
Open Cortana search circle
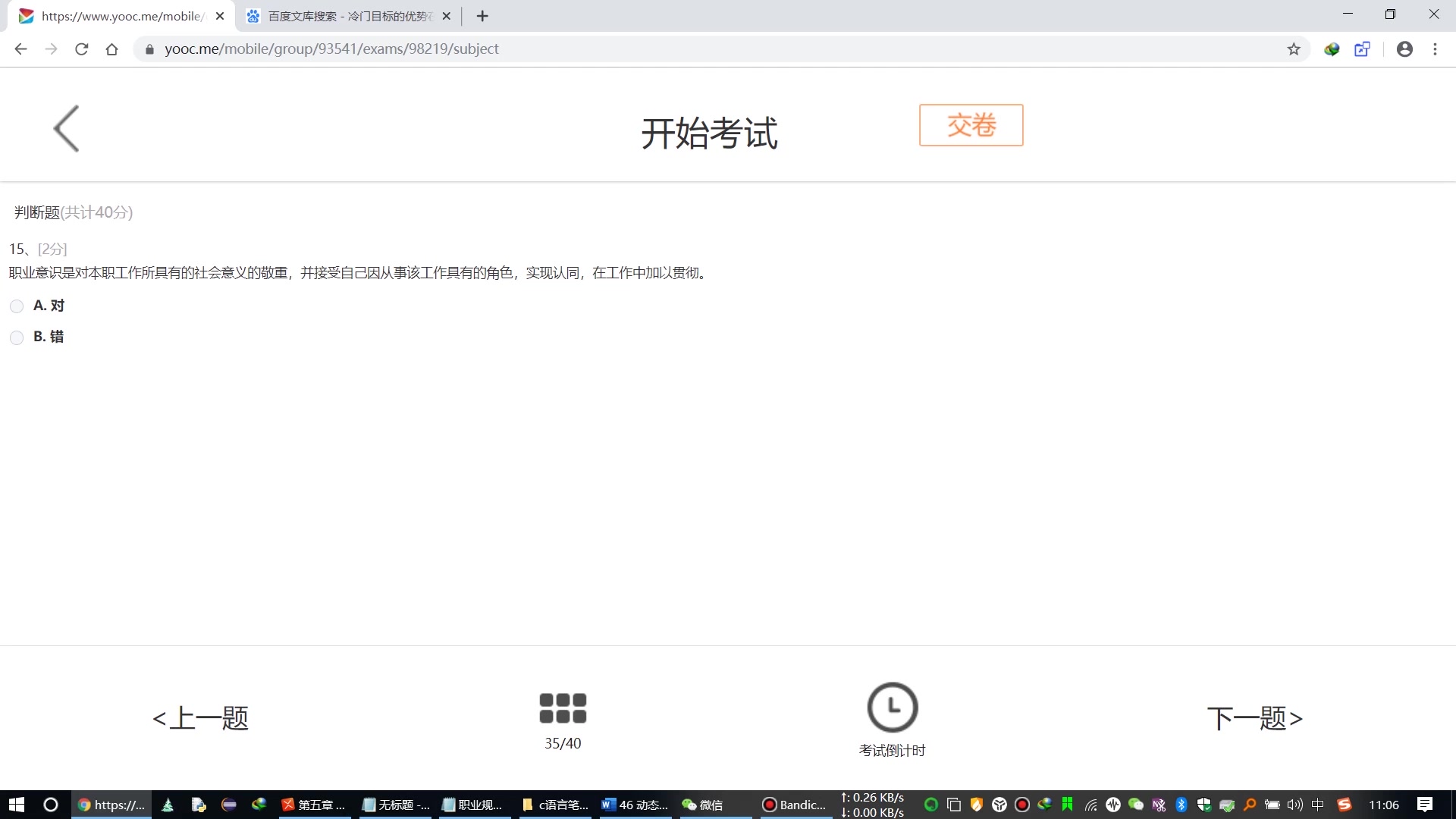pyautogui.click(x=51, y=805)
